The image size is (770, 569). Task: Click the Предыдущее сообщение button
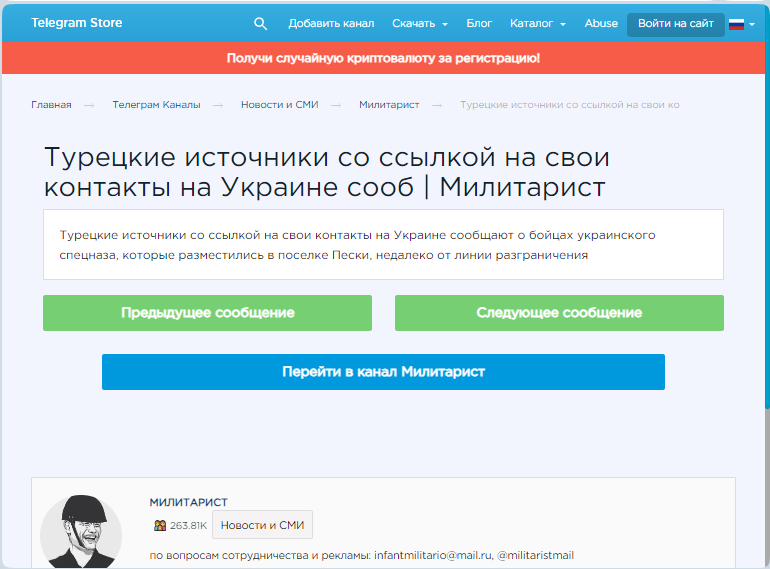[x=207, y=313]
